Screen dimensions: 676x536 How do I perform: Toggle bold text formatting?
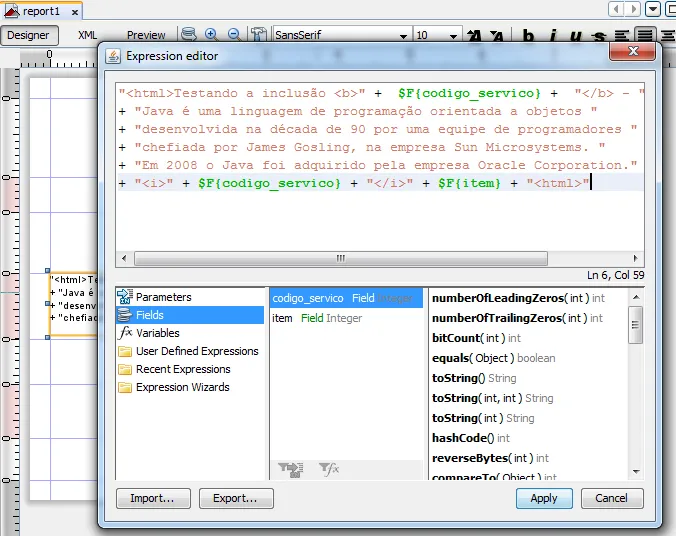coord(528,36)
